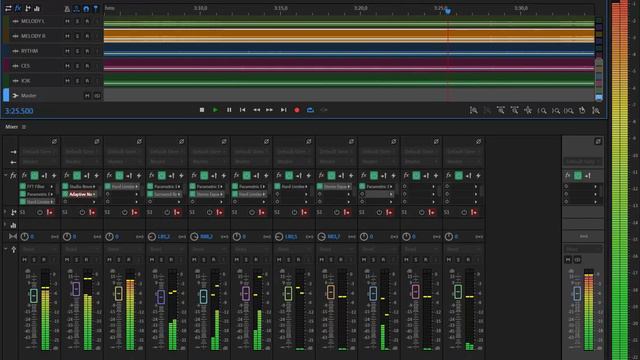The image size is (640, 360).
Task: Collapse the fader section of the mixer
Action: pyautogui.click(x=5, y=249)
